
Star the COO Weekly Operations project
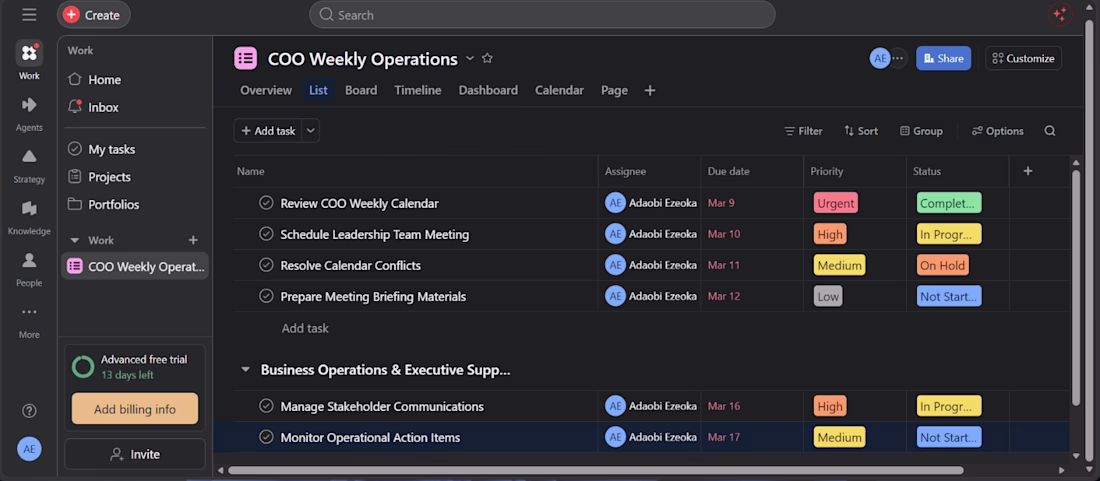488,59
